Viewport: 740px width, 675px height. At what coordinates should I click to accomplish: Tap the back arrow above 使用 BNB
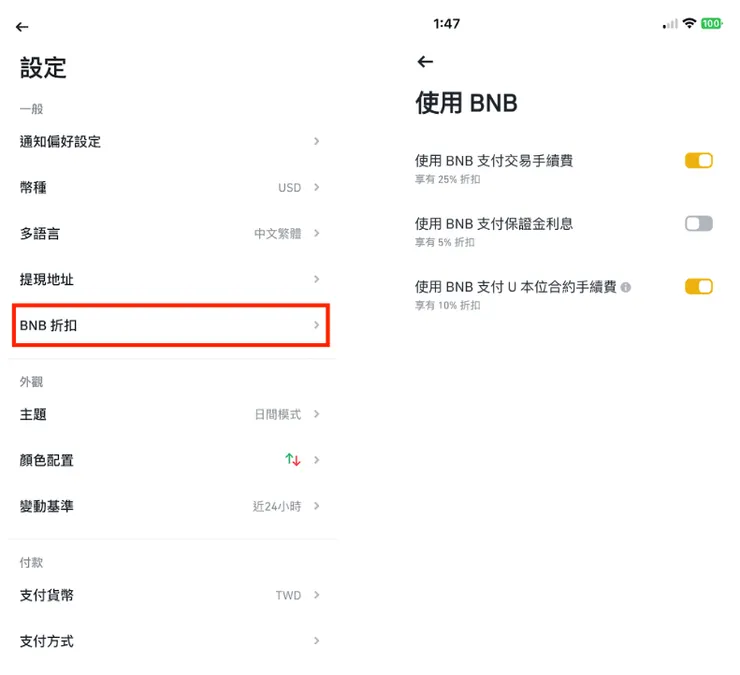tap(425, 62)
